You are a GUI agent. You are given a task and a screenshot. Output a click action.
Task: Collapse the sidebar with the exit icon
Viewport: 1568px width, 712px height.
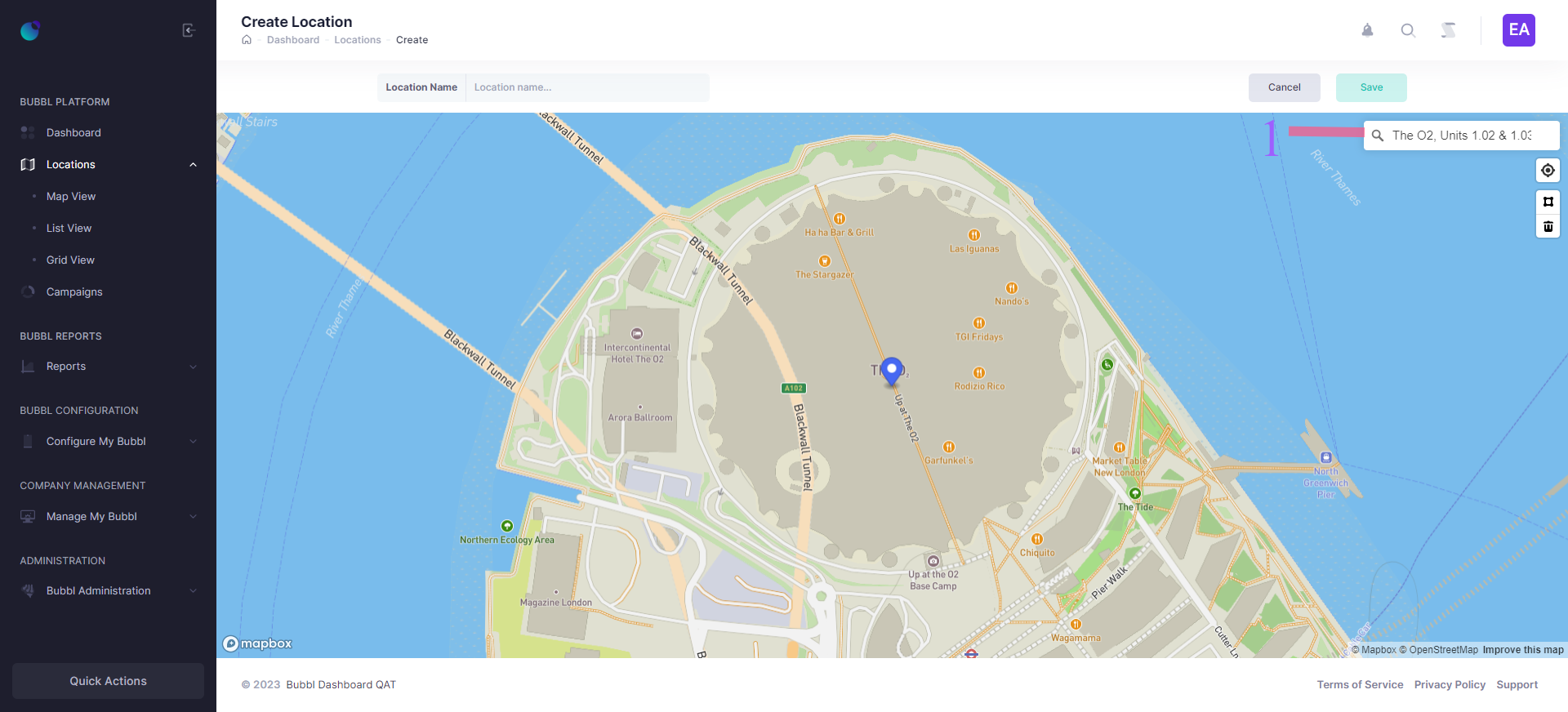click(189, 30)
